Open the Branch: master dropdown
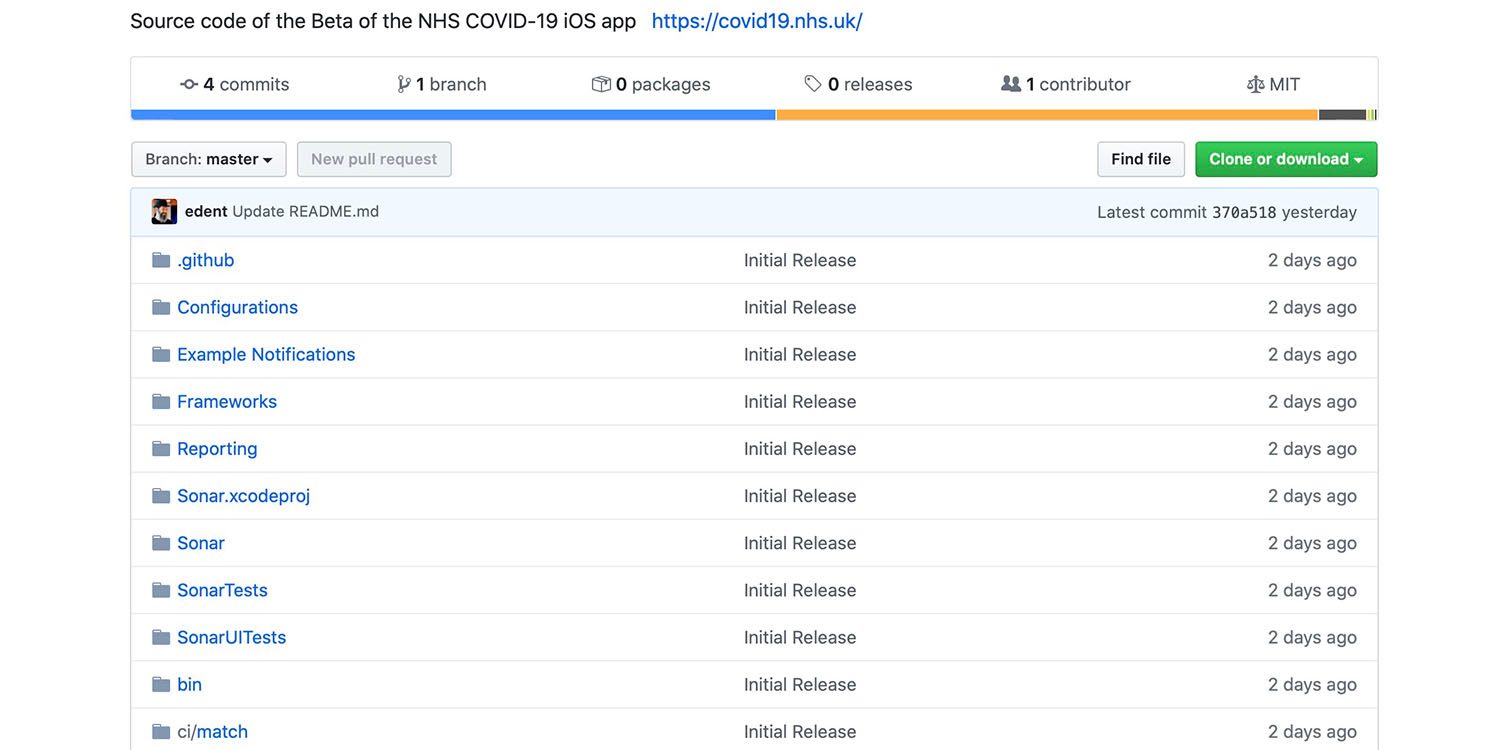The width and height of the screenshot is (1500, 750). pos(209,159)
